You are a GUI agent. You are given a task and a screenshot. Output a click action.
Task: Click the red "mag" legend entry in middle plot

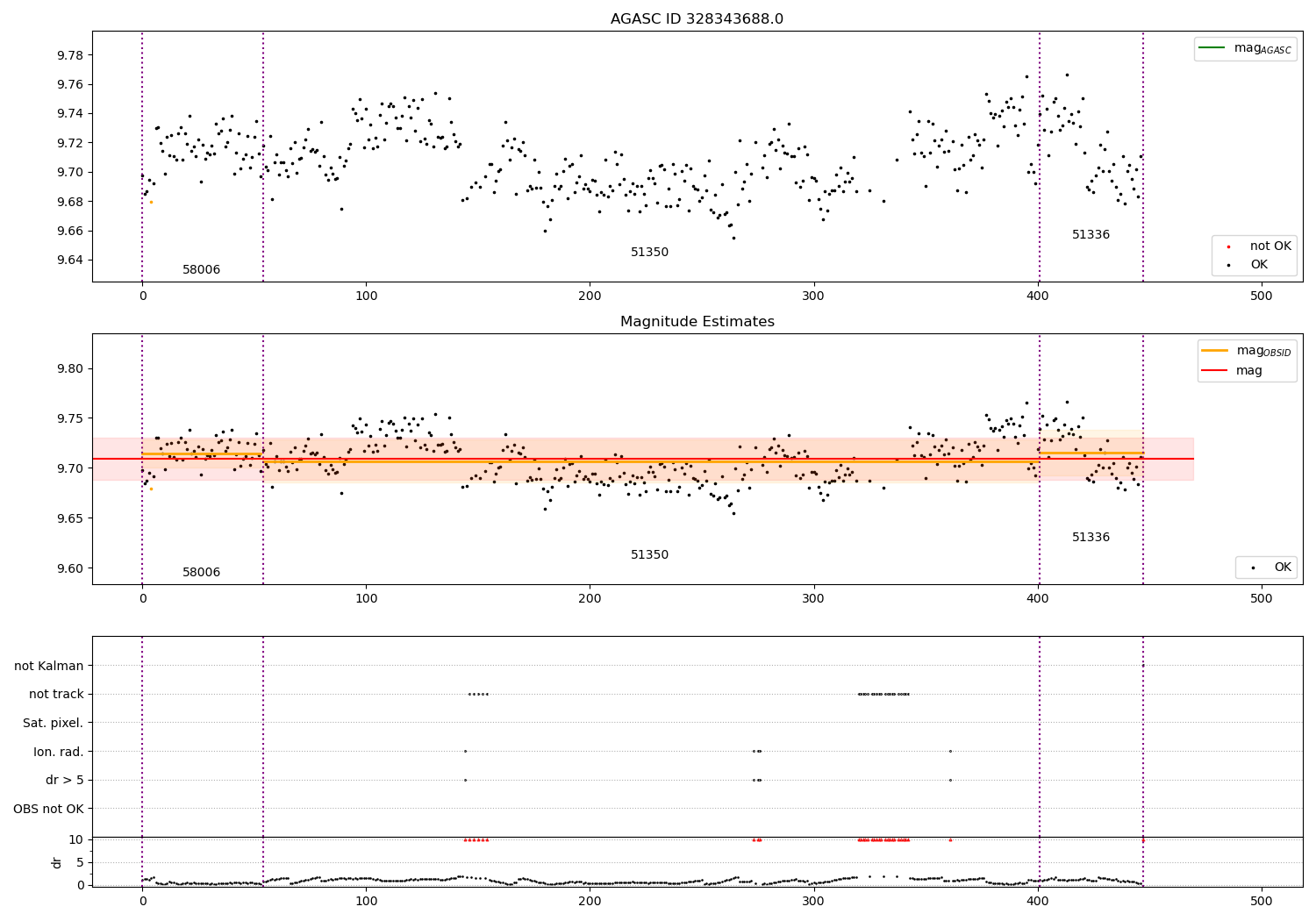pyautogui.click(x=1233, y=371)
